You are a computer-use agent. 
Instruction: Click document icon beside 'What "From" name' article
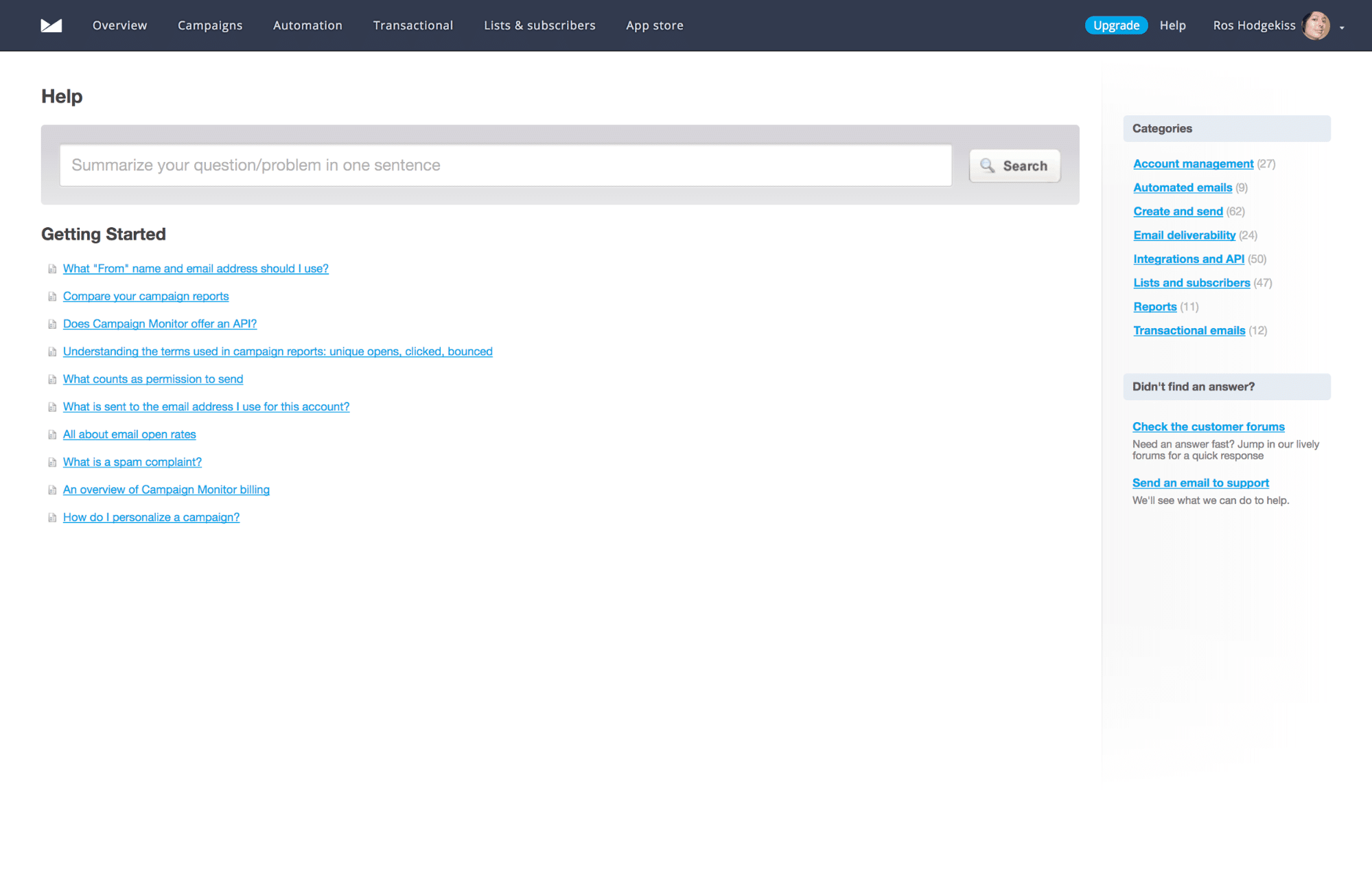(x=52, y=269)
